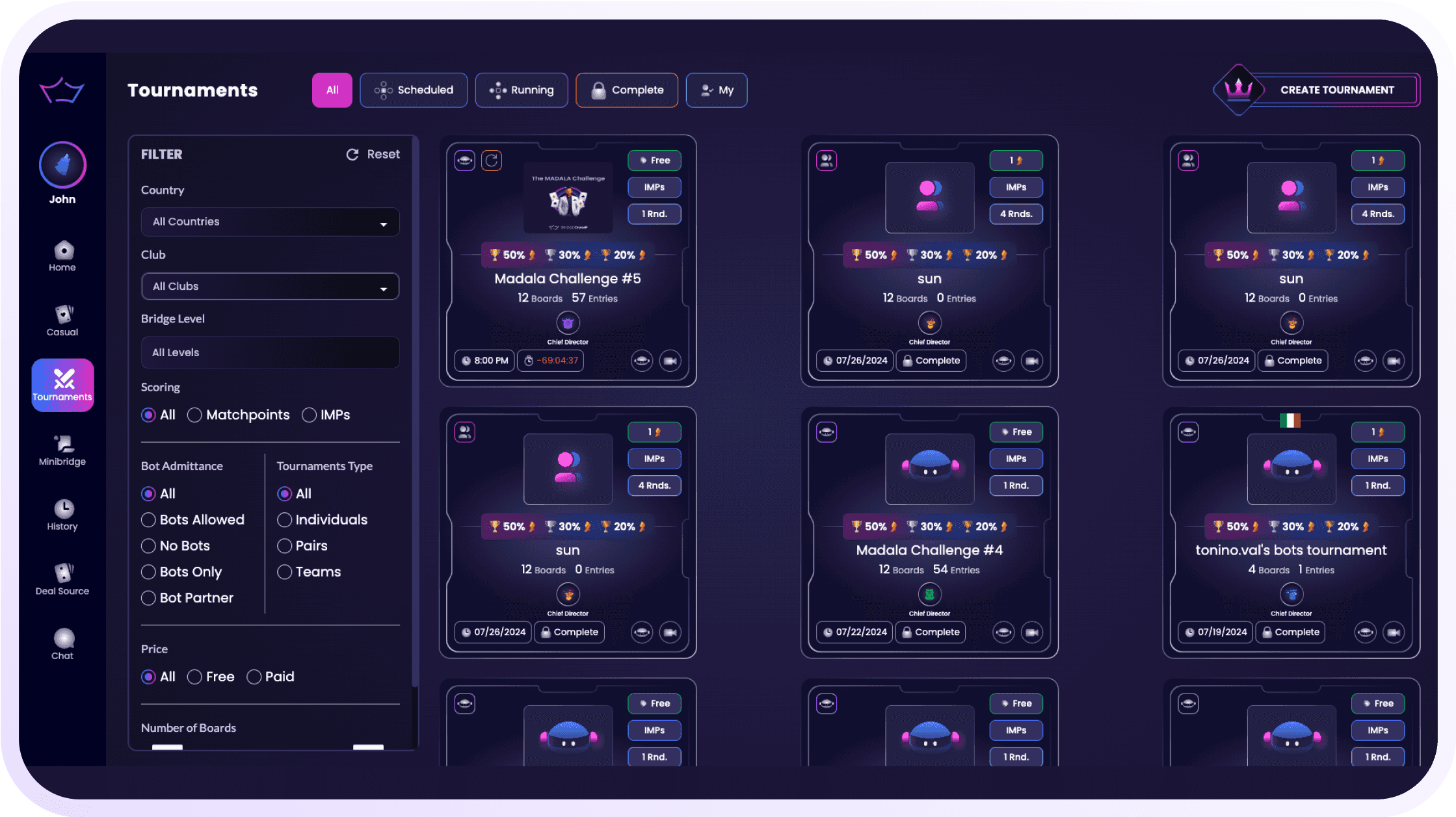The width and height of the screenshot is (1456, 817).
Task: Click the Create Tournament button
Action: pos(1317,90)
